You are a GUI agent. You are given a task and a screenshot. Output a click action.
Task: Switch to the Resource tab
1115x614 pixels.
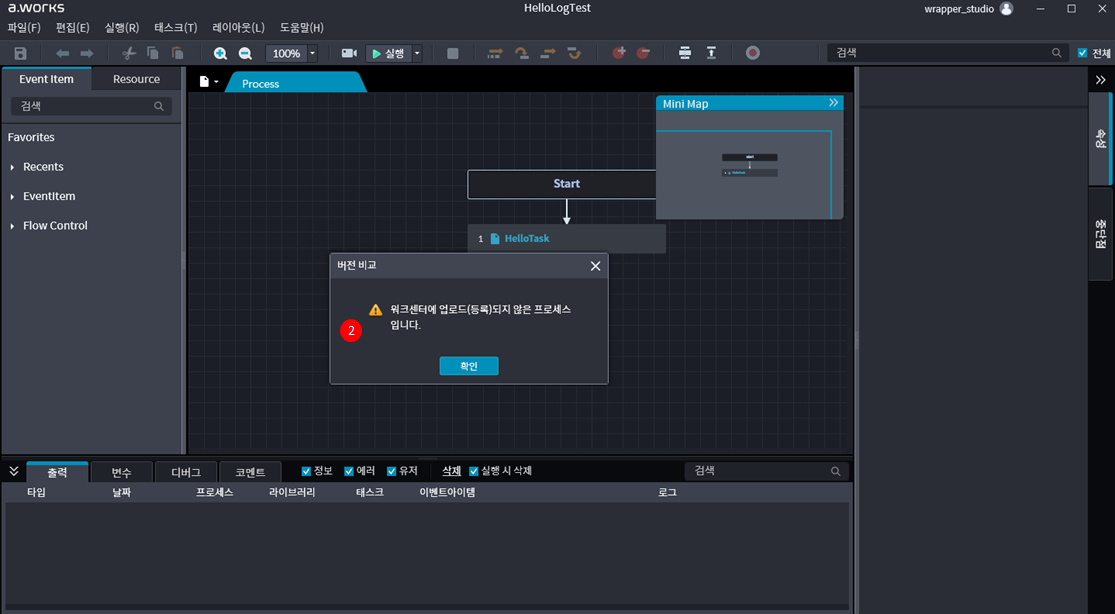click(x=136, y=79)
